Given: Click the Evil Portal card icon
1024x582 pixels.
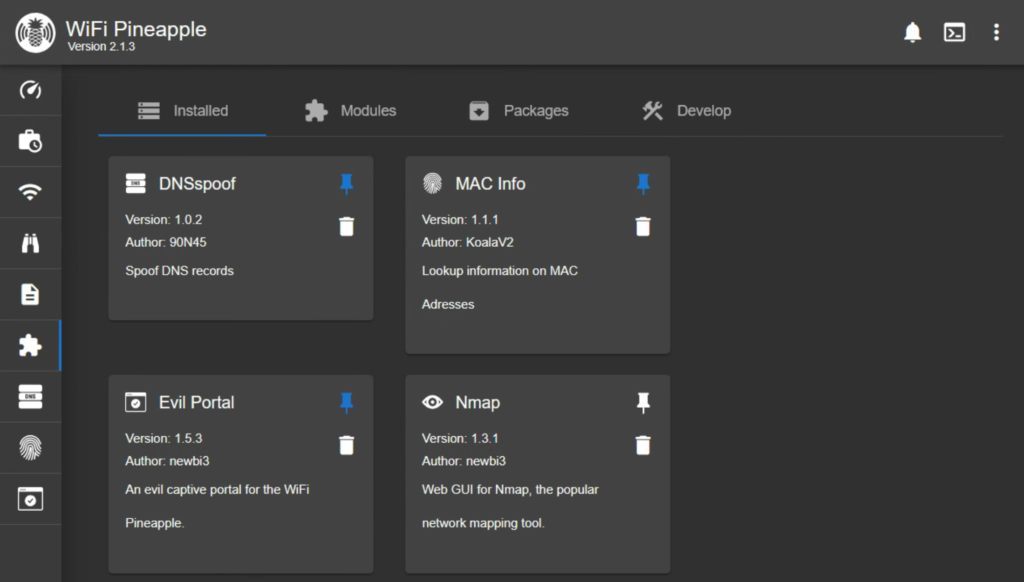Looking at the screenshot, I should [136, 402].
